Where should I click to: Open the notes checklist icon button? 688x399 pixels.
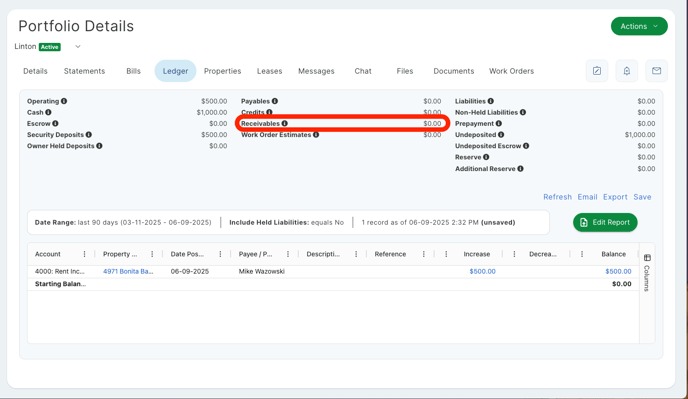(597, 71)
